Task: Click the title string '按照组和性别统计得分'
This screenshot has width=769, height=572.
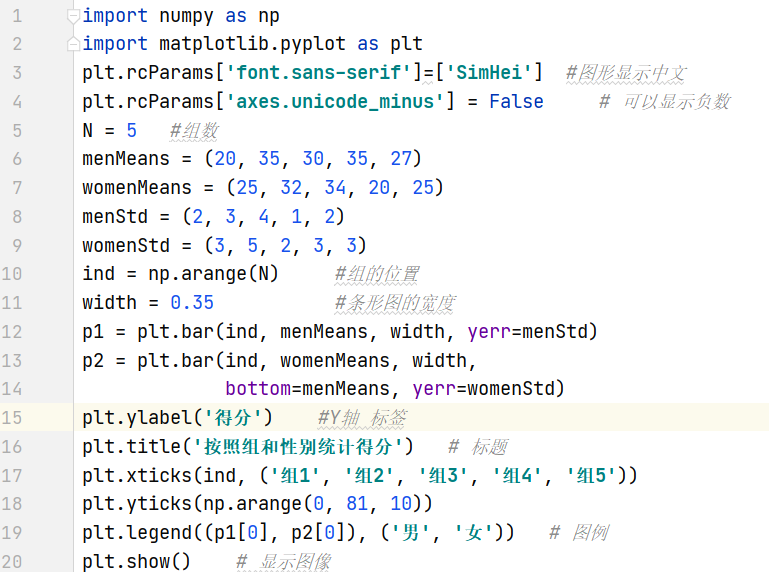Action: click(298, 447)
